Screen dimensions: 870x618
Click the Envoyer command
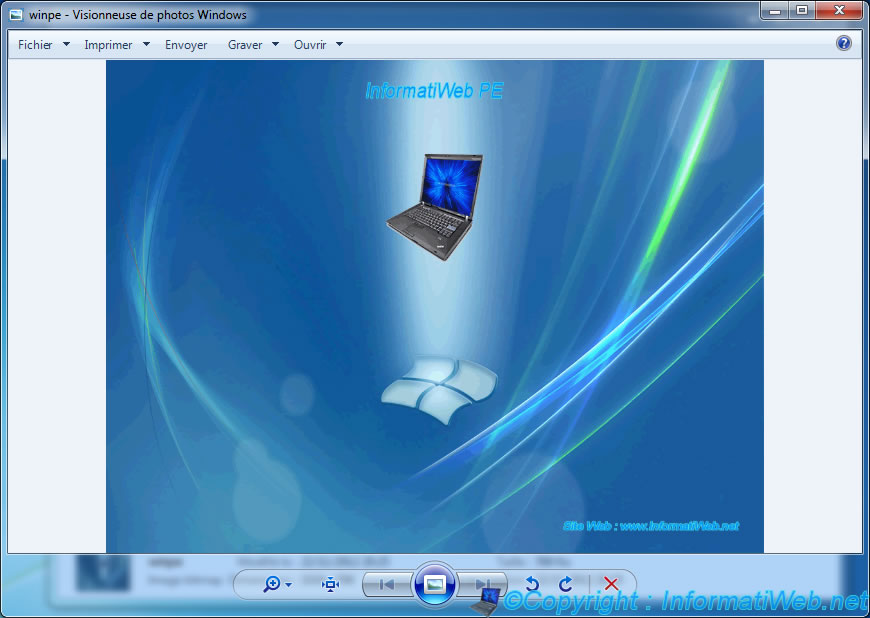tap(186, 44)
